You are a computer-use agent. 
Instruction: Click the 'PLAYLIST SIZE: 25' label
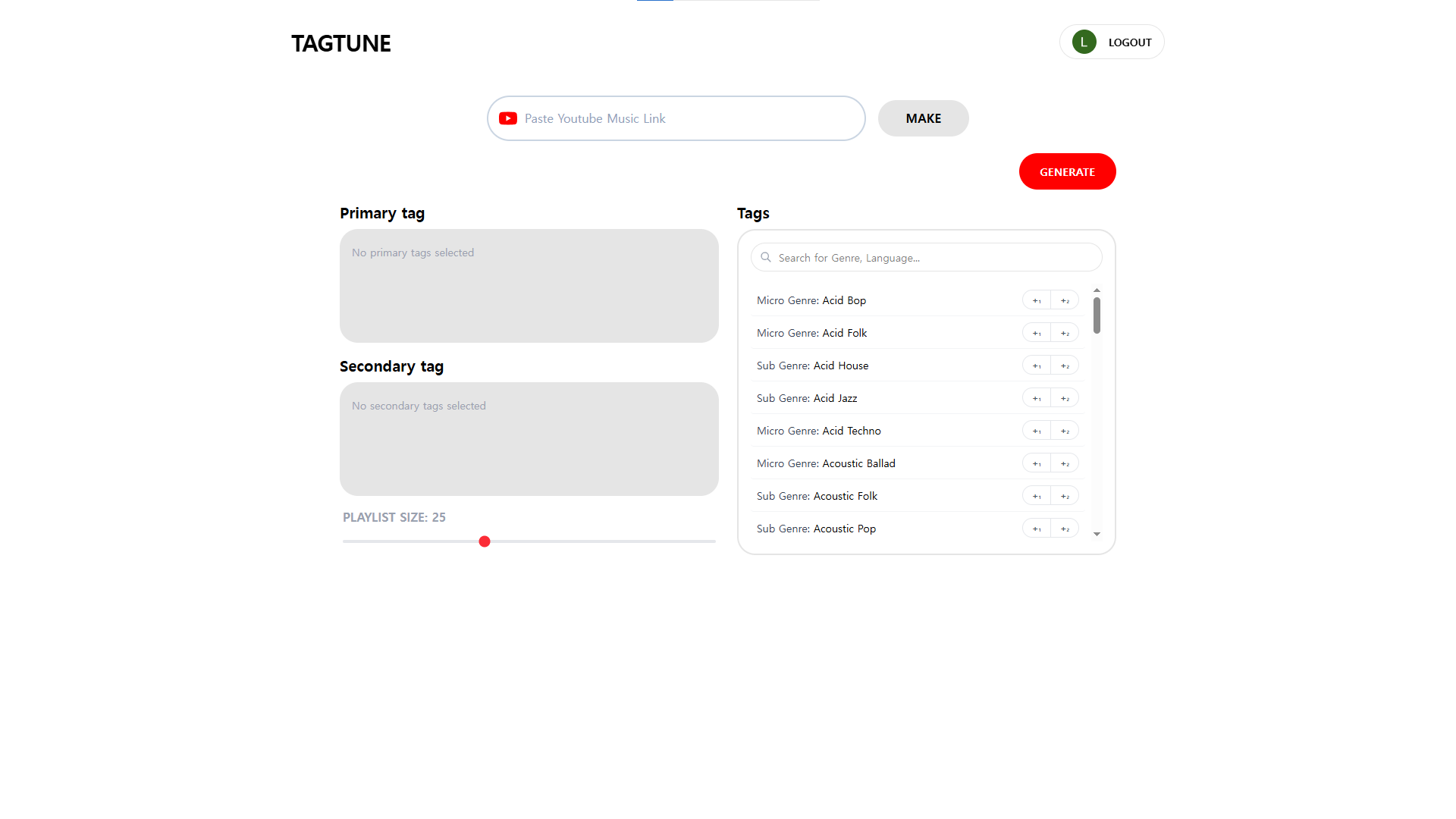tap(394, 517)
